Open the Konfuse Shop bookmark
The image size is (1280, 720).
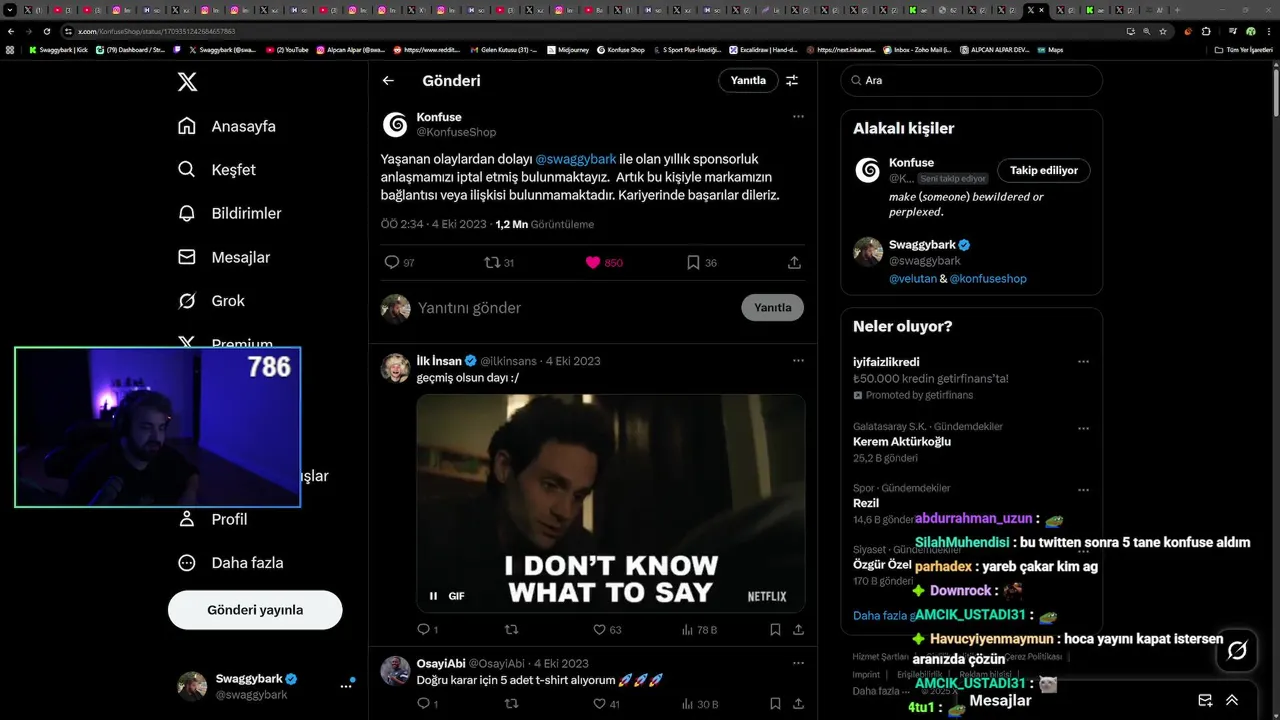pos(621,49)
